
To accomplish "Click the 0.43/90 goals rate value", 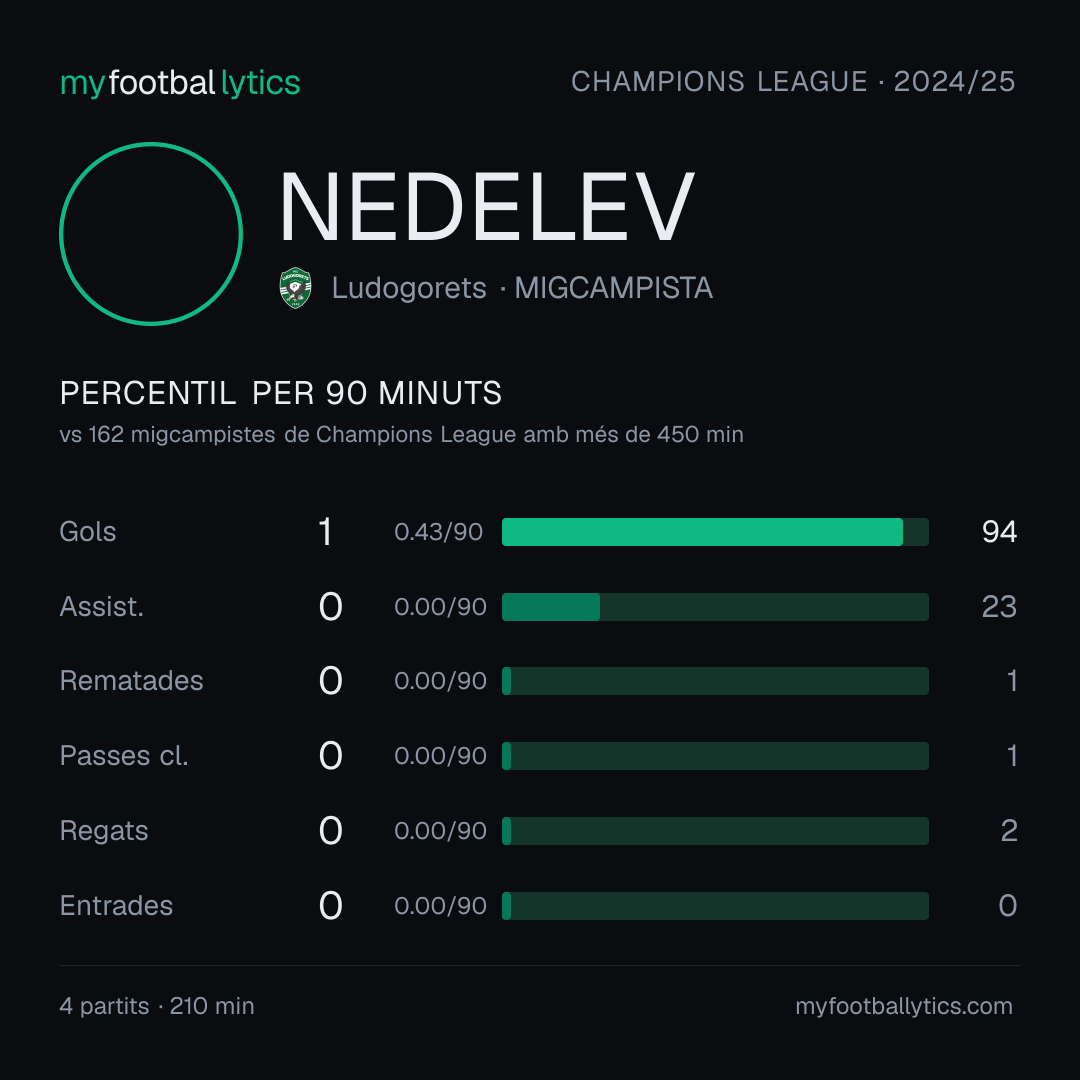I will [x=438, y=532].
